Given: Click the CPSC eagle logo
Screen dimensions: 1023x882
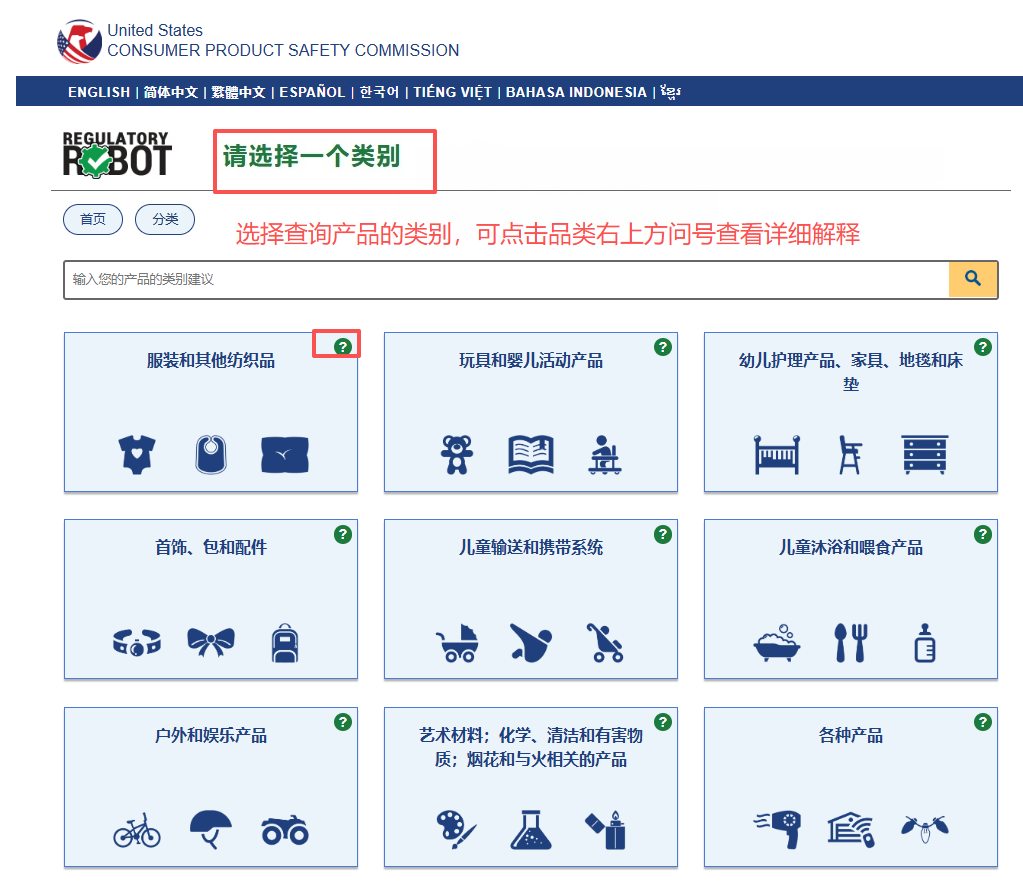Looking at the screenshot, I should [79, 41].
